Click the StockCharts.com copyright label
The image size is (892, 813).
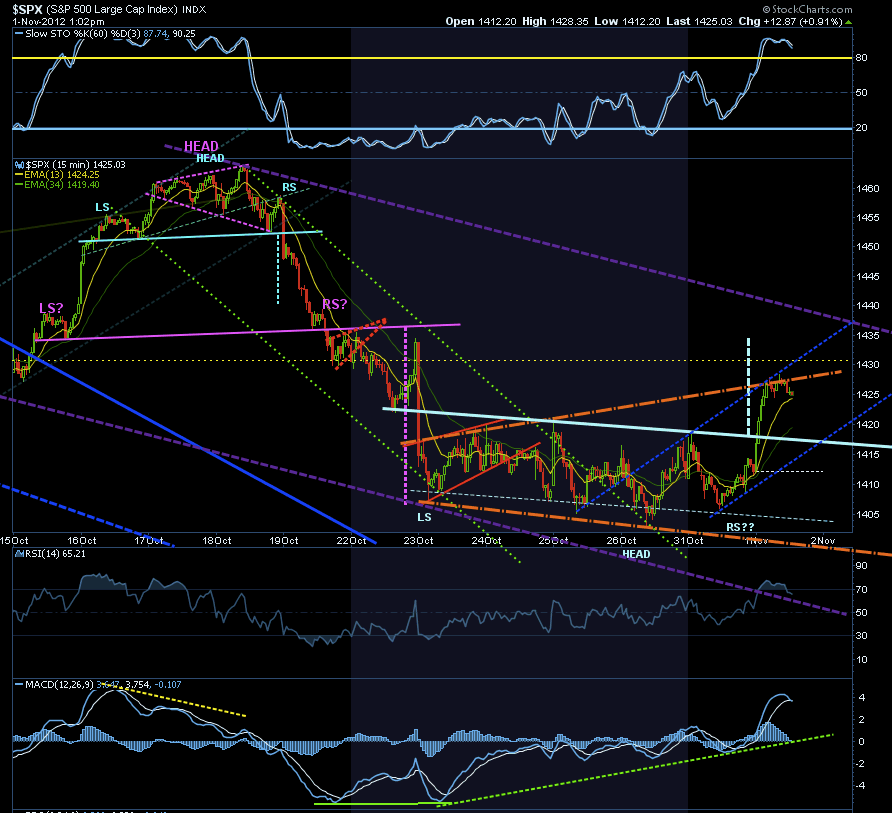pyautogui.click(x=807, y=9)
